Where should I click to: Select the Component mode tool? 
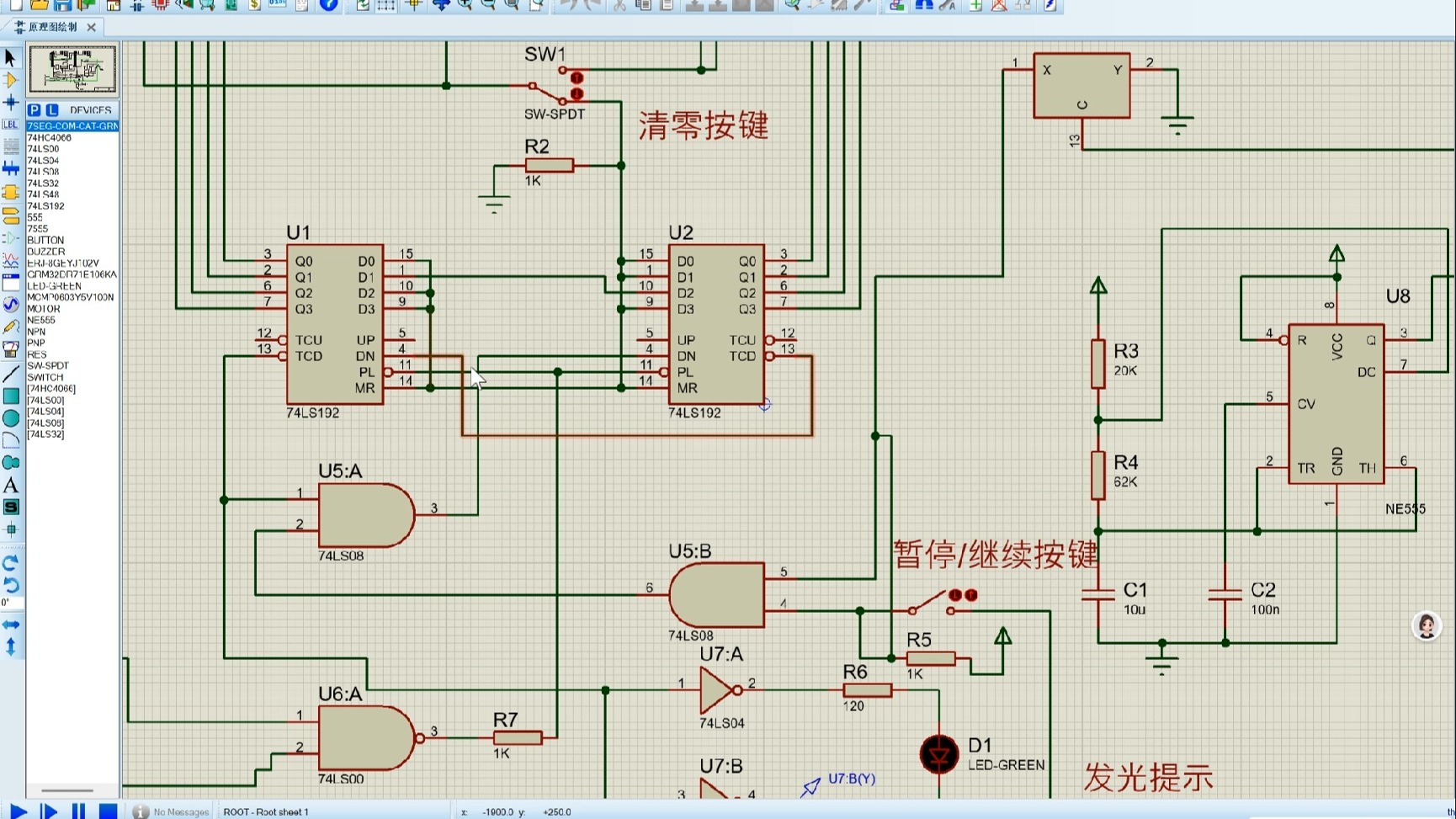tap(11, 80)
